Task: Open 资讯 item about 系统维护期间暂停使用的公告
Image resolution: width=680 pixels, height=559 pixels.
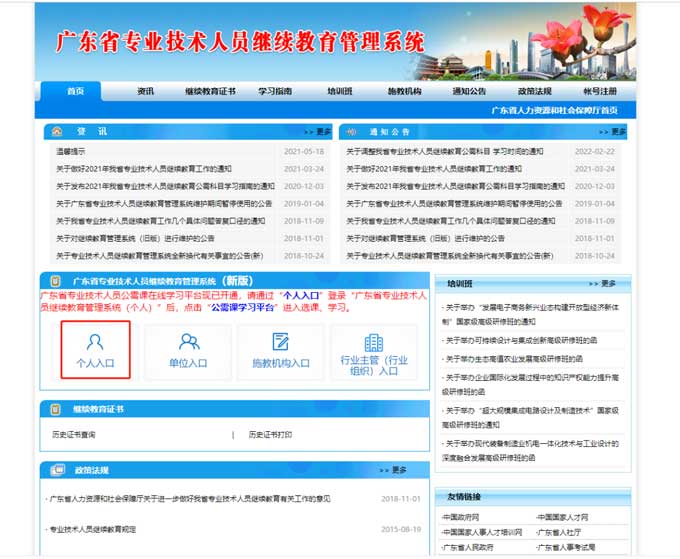Action: tap(164, 203)
